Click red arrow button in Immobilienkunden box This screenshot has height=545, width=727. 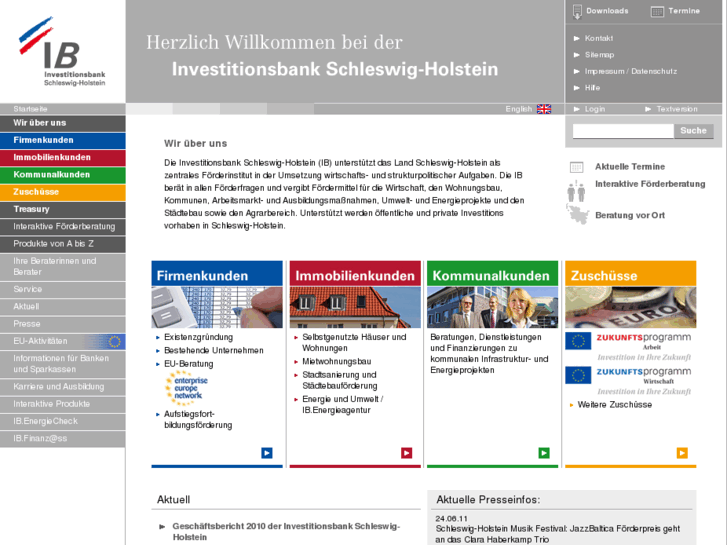click(x=407, y=453)
